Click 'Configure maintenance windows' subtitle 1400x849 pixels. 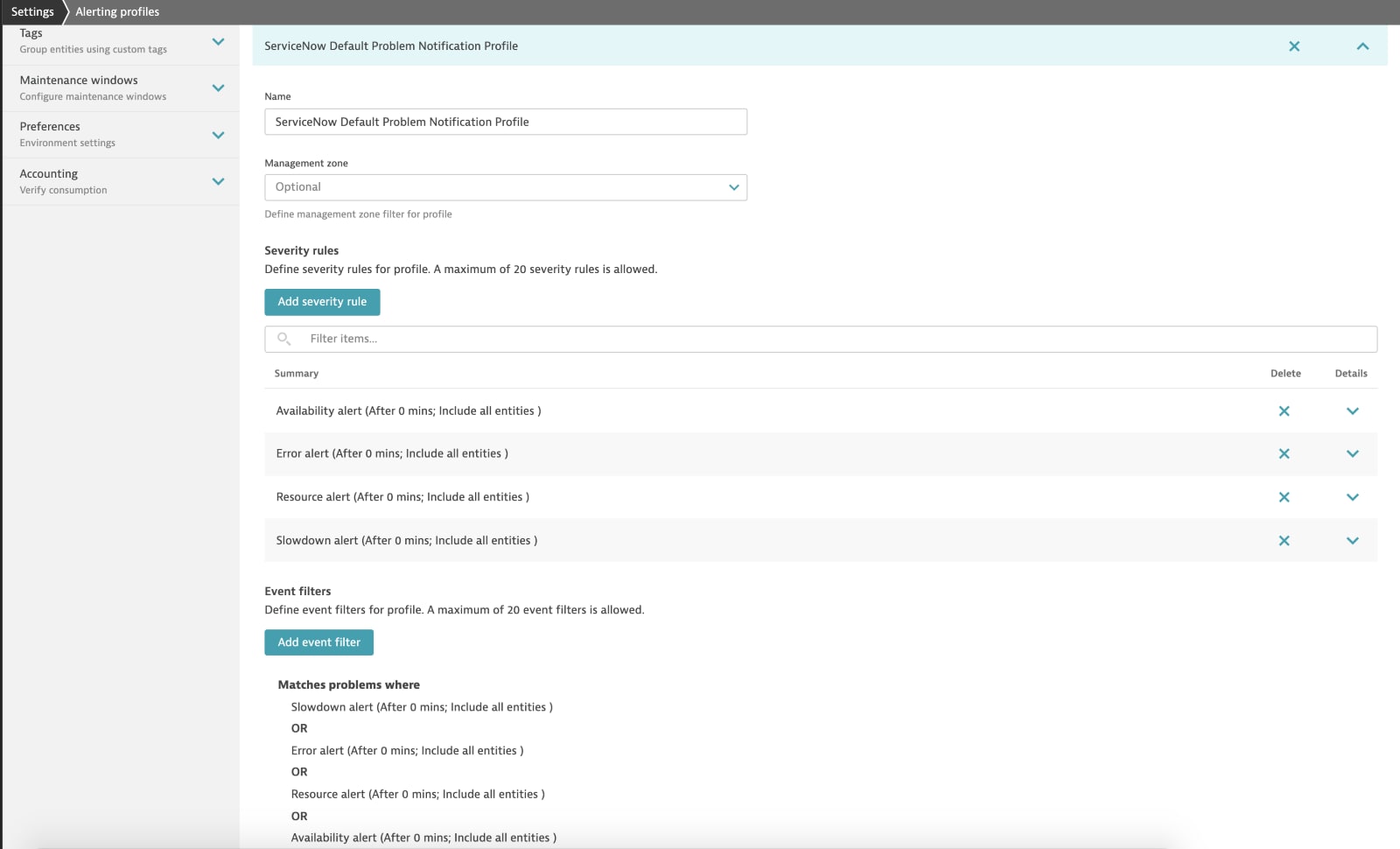[x=93, y=97]
